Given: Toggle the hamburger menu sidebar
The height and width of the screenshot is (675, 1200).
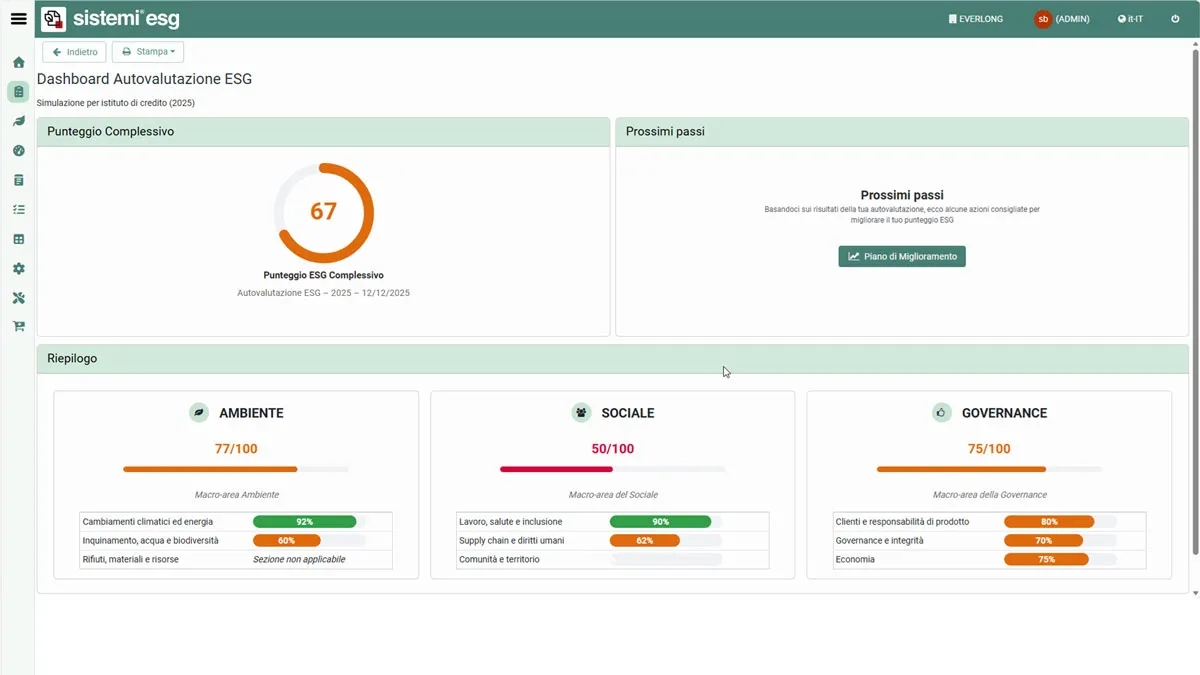Looking at the screenshot, I should click(x=18, y=19).
